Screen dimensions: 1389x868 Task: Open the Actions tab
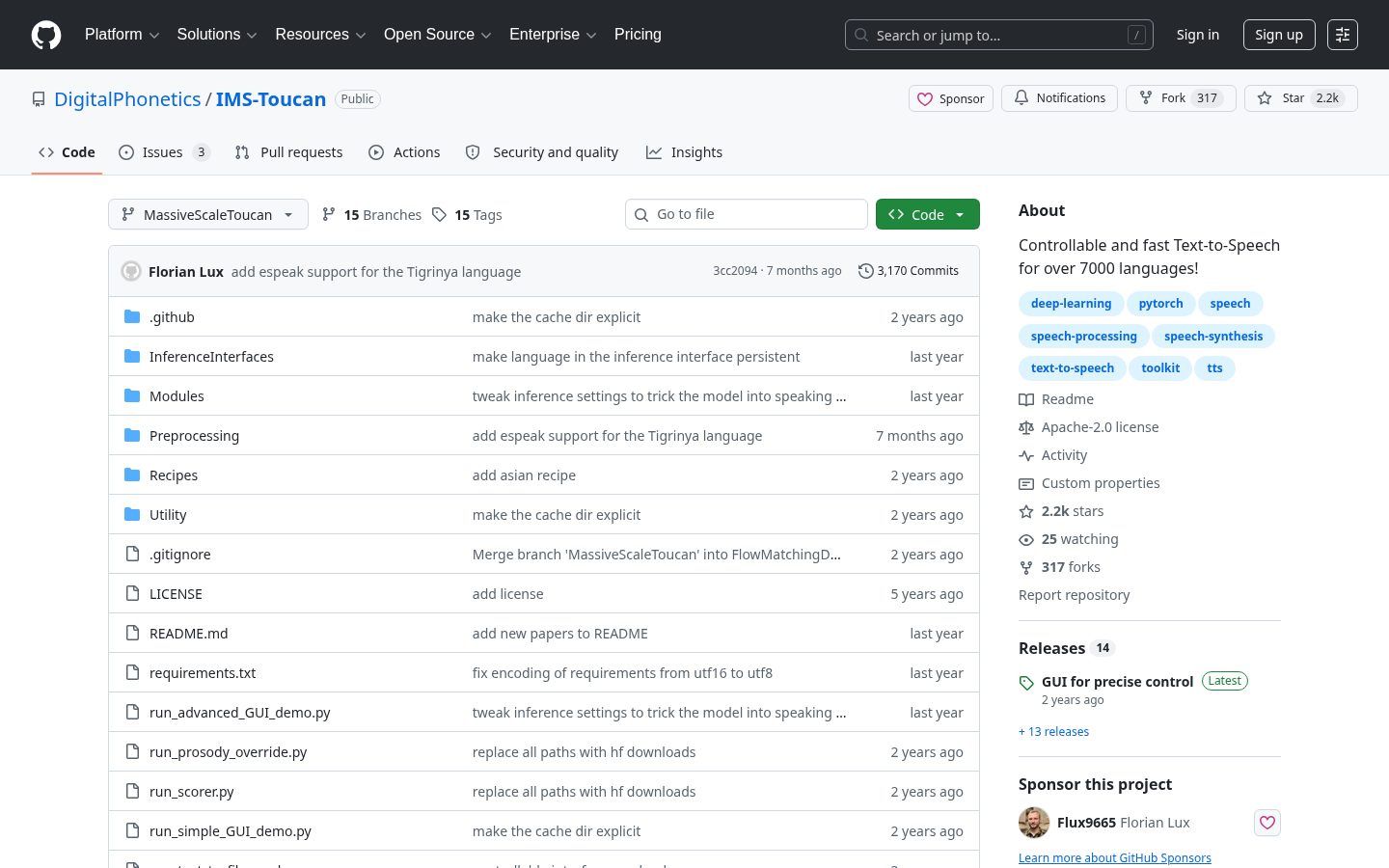pos(404,152)
